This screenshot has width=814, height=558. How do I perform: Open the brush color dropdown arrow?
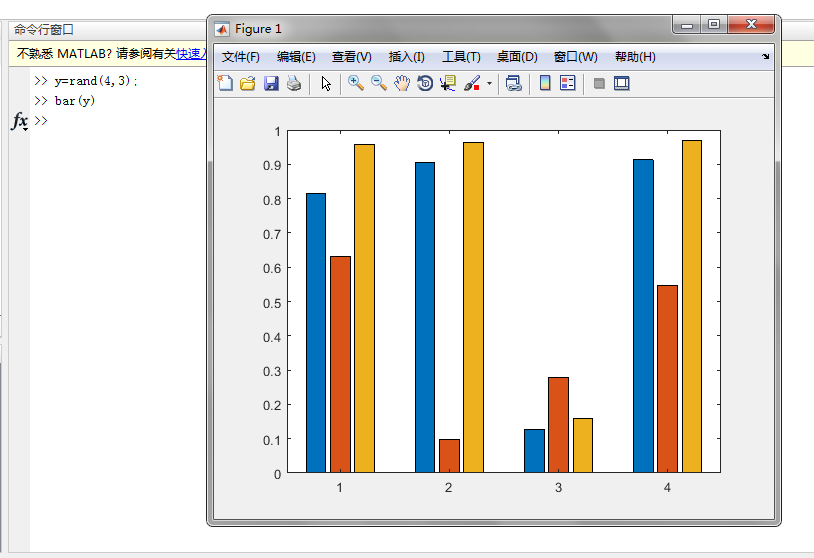(x=489, y=83)
